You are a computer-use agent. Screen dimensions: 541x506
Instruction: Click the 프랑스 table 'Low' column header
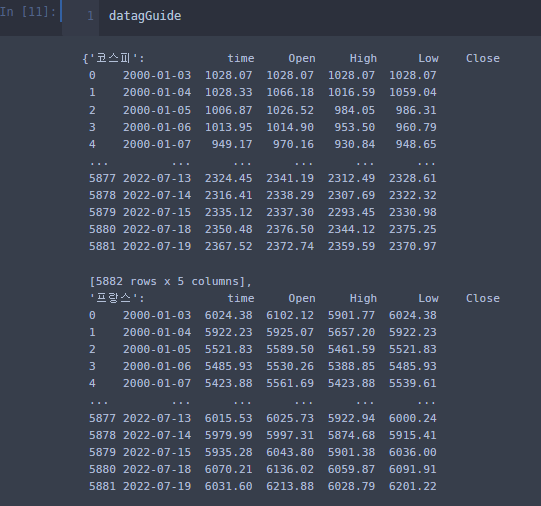[428, 298]
